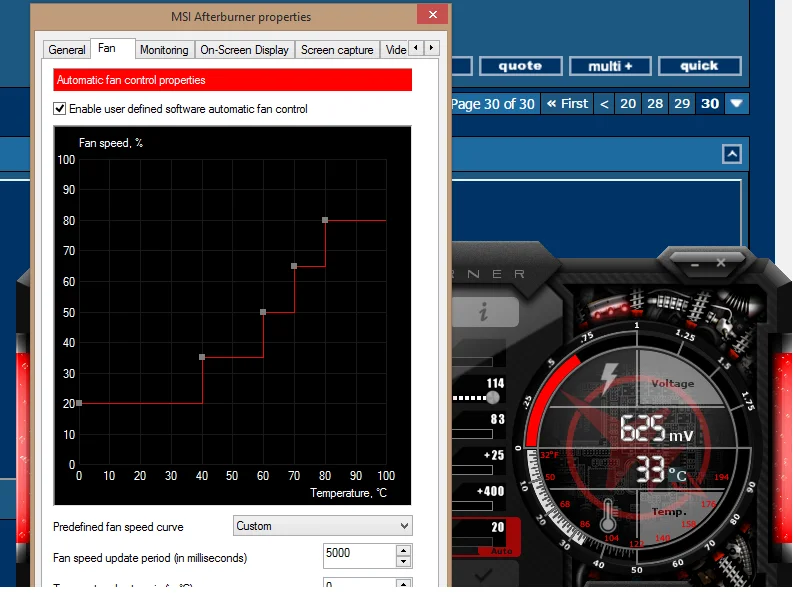This screenshot has height=594, width=799.
Task: Open forum page 28
Action: [655, 104]
